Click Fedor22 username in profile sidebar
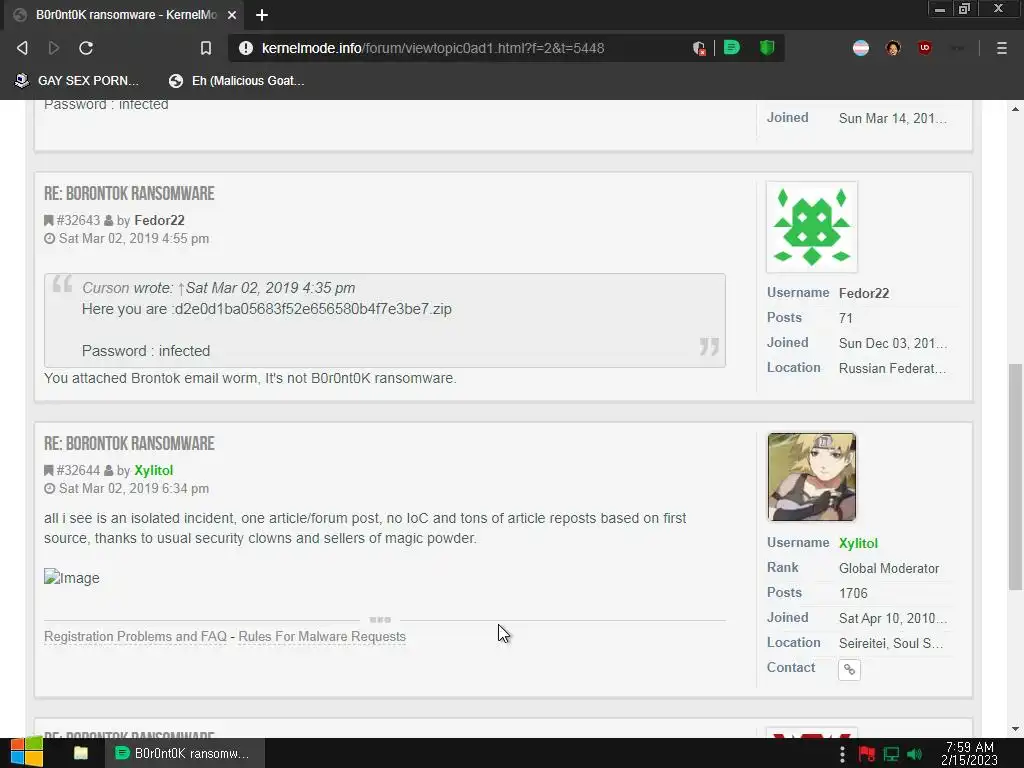Viewport: 1024px width, 768px height. (863, 293)
